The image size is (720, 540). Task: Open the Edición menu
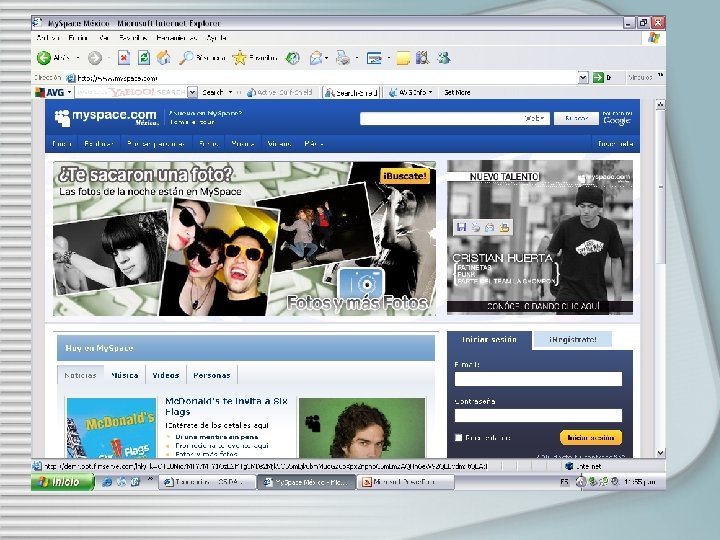point(78,38)
